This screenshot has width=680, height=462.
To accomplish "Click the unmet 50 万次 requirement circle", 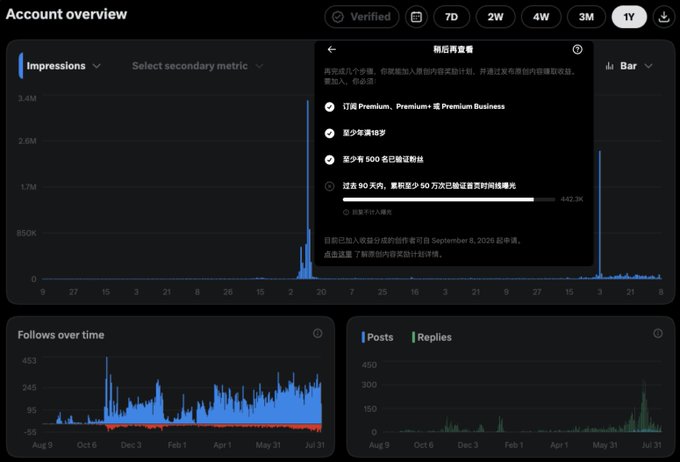I will (x=330, y=186).
